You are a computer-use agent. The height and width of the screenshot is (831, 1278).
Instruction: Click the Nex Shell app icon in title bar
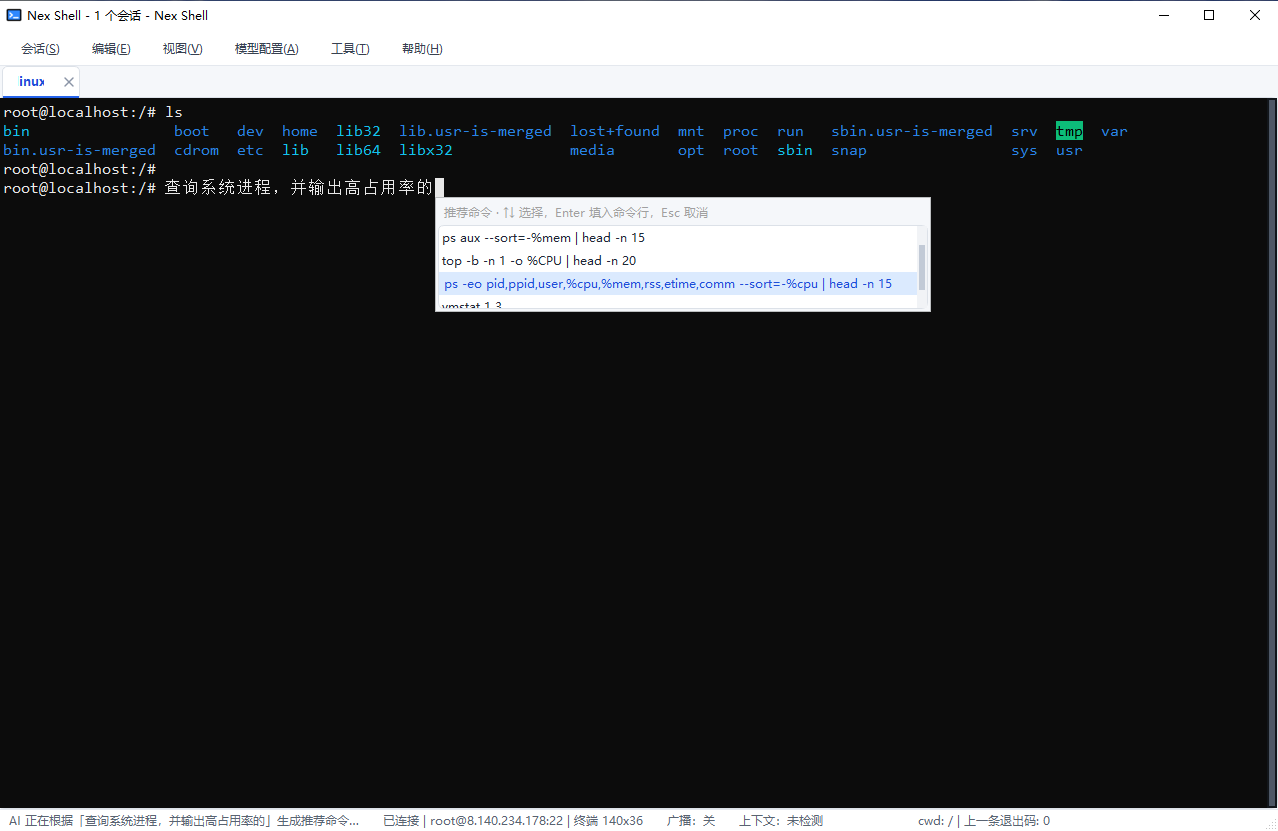click(x=14, y=15)
